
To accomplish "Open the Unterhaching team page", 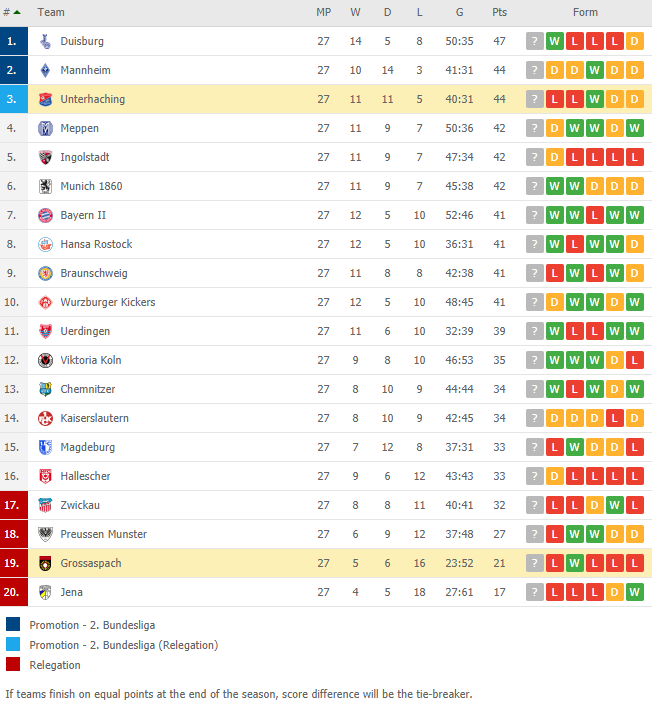I will click(93, 99).
